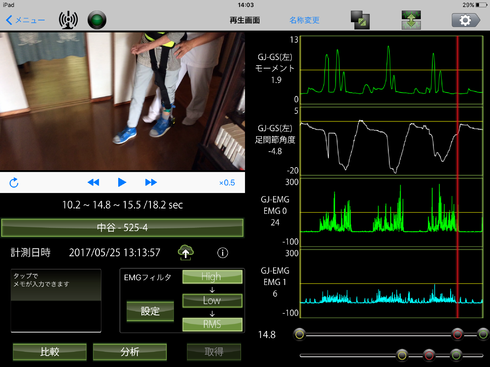Go back to メニュー
The image size is (490, 367).
(x=25, y=20)
